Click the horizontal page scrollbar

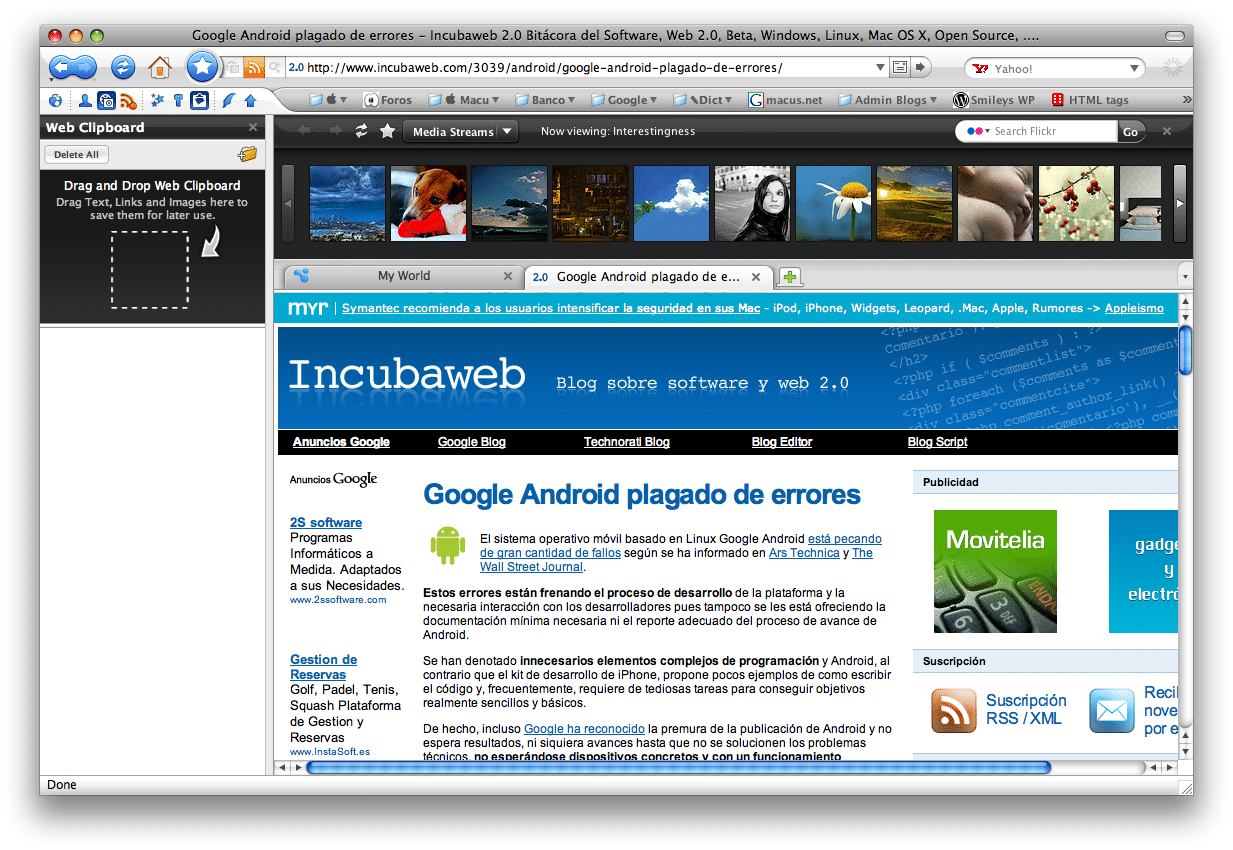pyautogui.click(x=678, y=767)
